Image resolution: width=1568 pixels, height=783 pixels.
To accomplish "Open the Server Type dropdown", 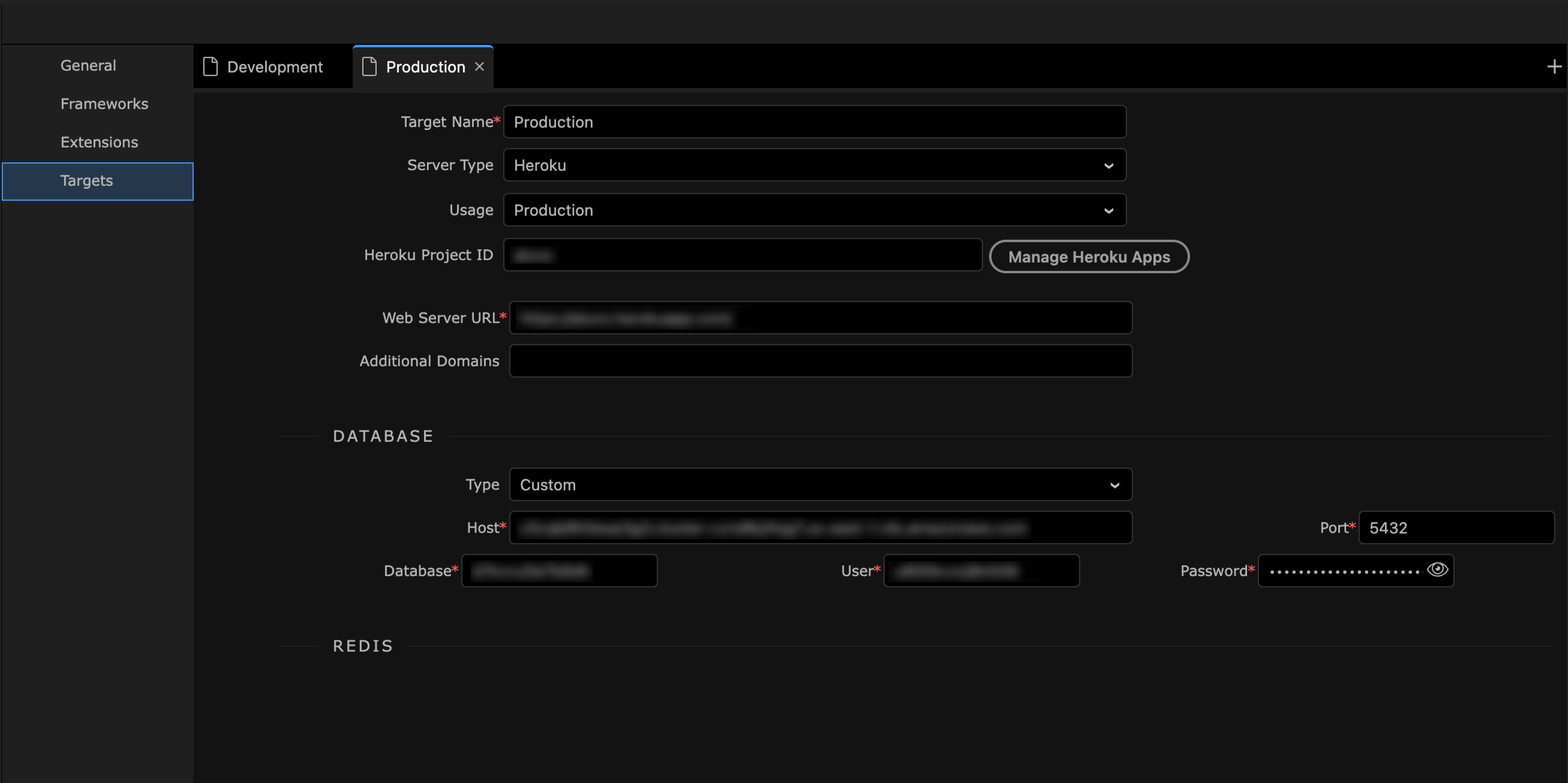I will point(815,165).
